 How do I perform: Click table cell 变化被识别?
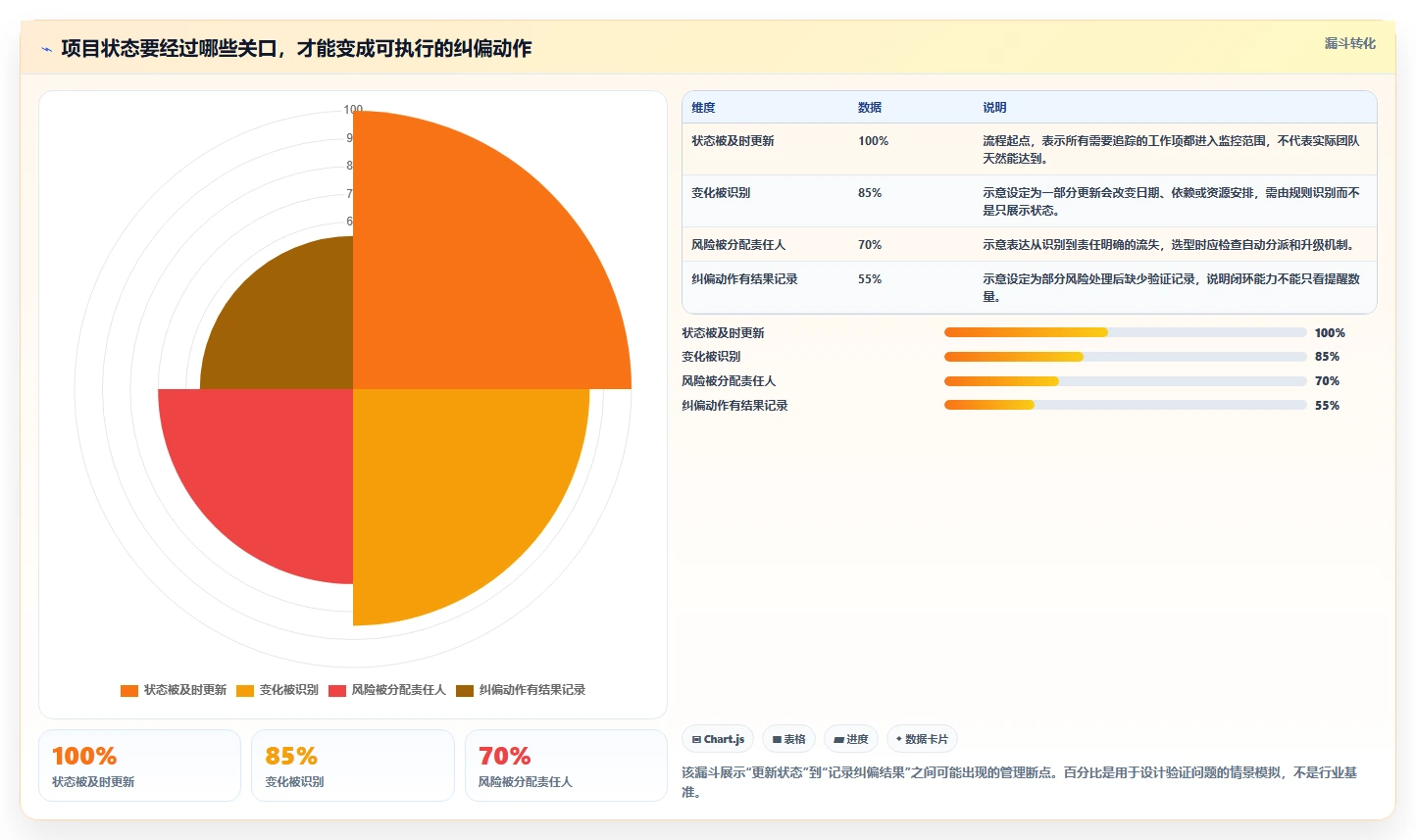721,193
